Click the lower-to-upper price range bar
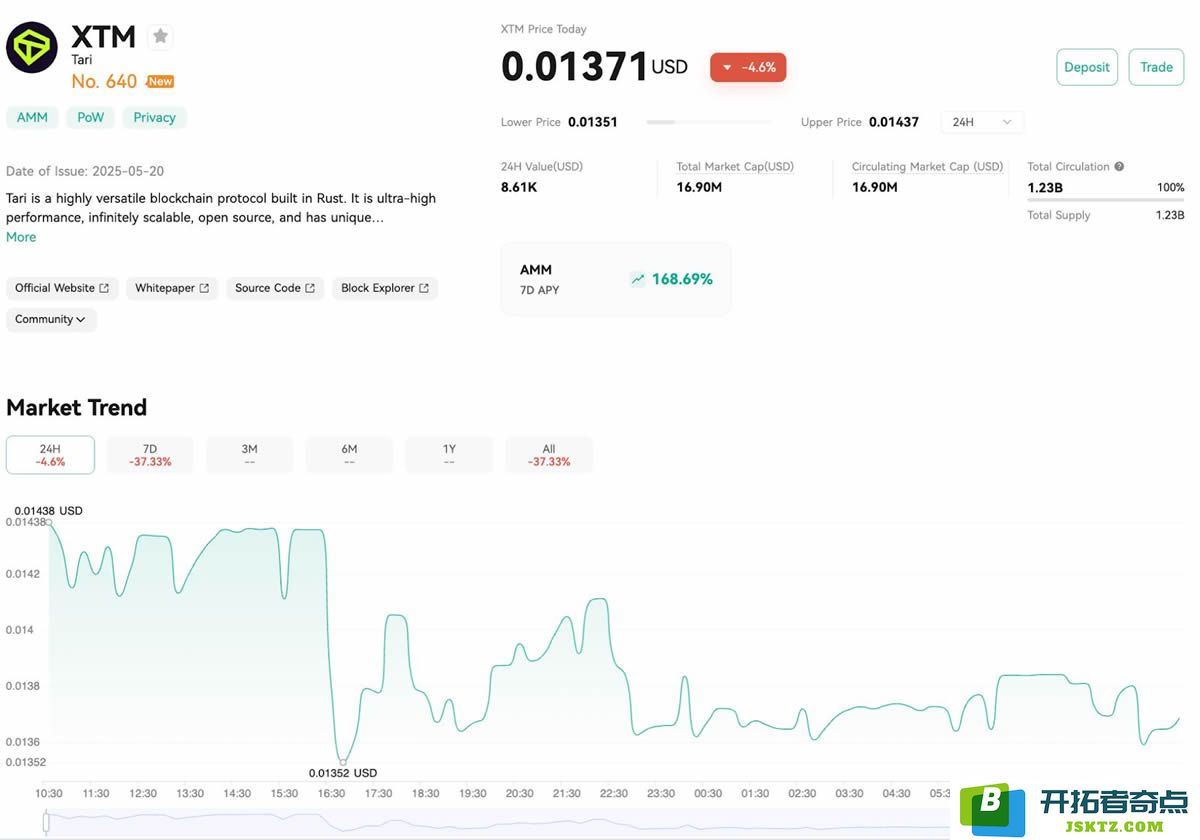Viewport: 1200px width, 840px height. click(x=709, y=122)
